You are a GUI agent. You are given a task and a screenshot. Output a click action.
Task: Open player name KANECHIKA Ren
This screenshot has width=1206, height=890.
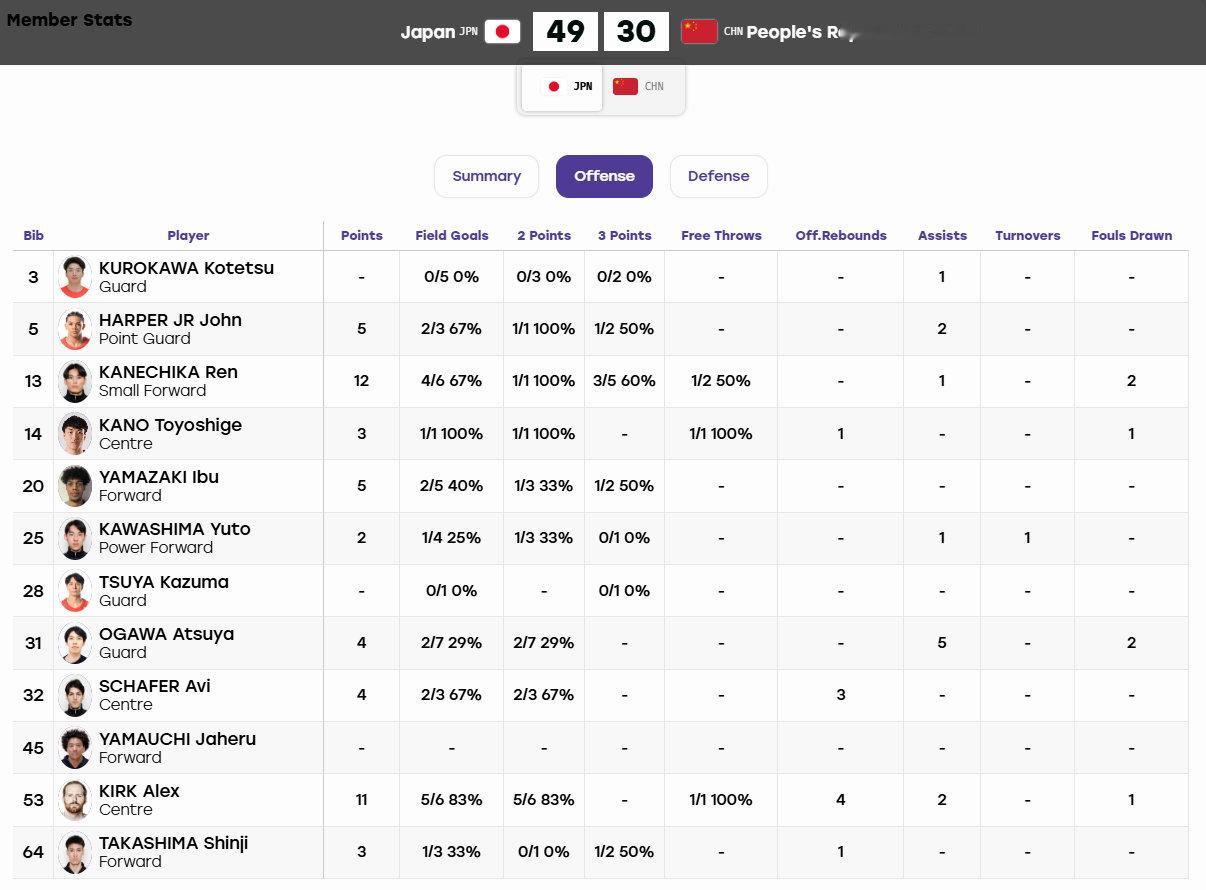click(168, 372)
